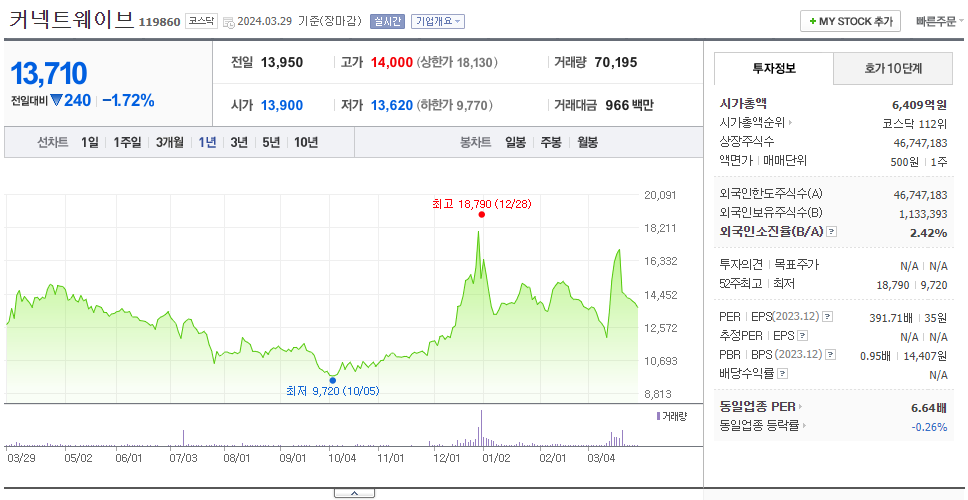Click the current price 13,710
968x500 pixels.
[x=49, y=73]
